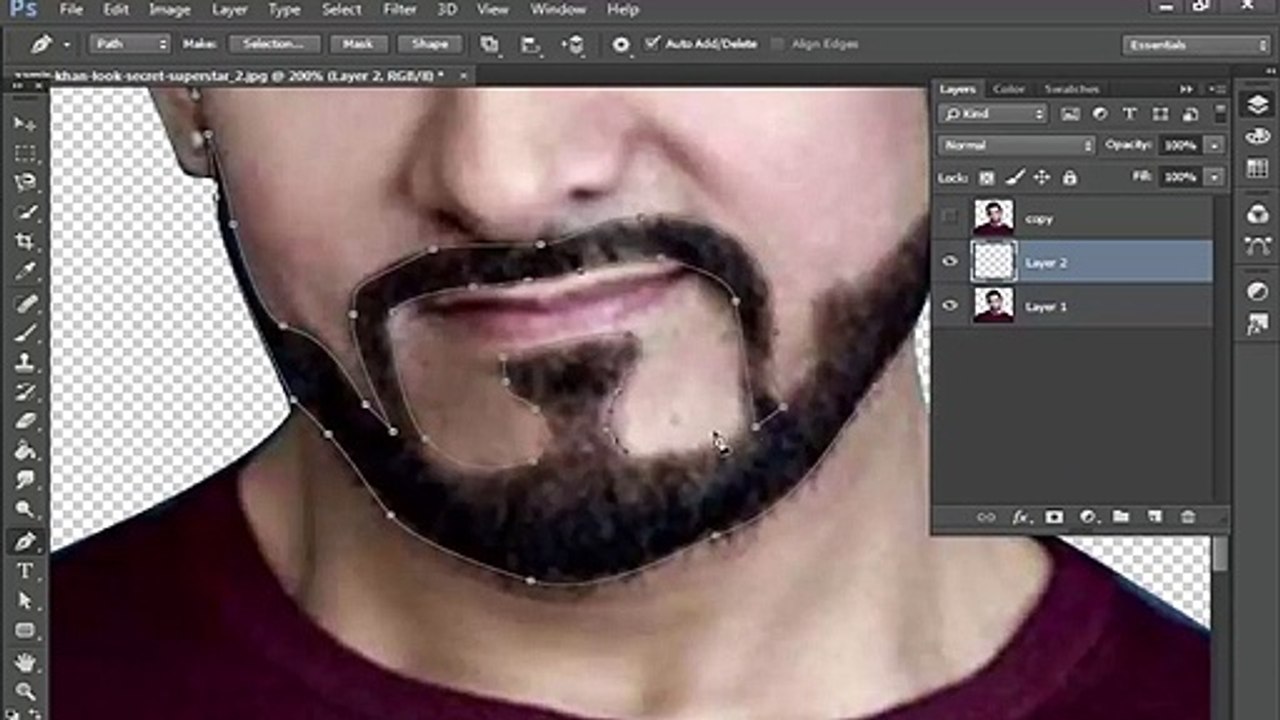The image size is (1280, 720).
Task: Add a layer mask icon
Action: pos(1054,517)
